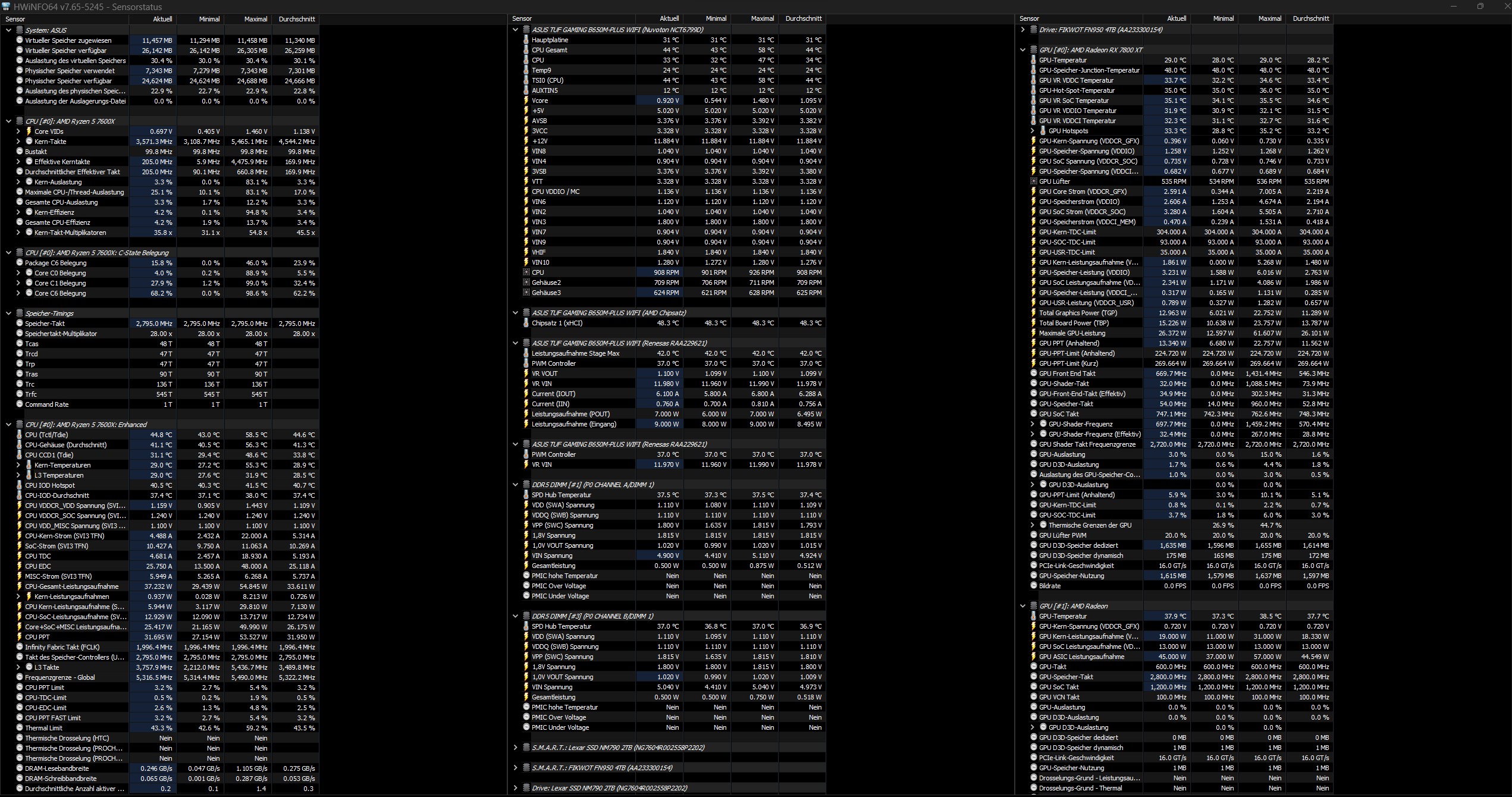Select the System: ASUS group row
The image size is (1512, 797).
[x=46, y=30]
